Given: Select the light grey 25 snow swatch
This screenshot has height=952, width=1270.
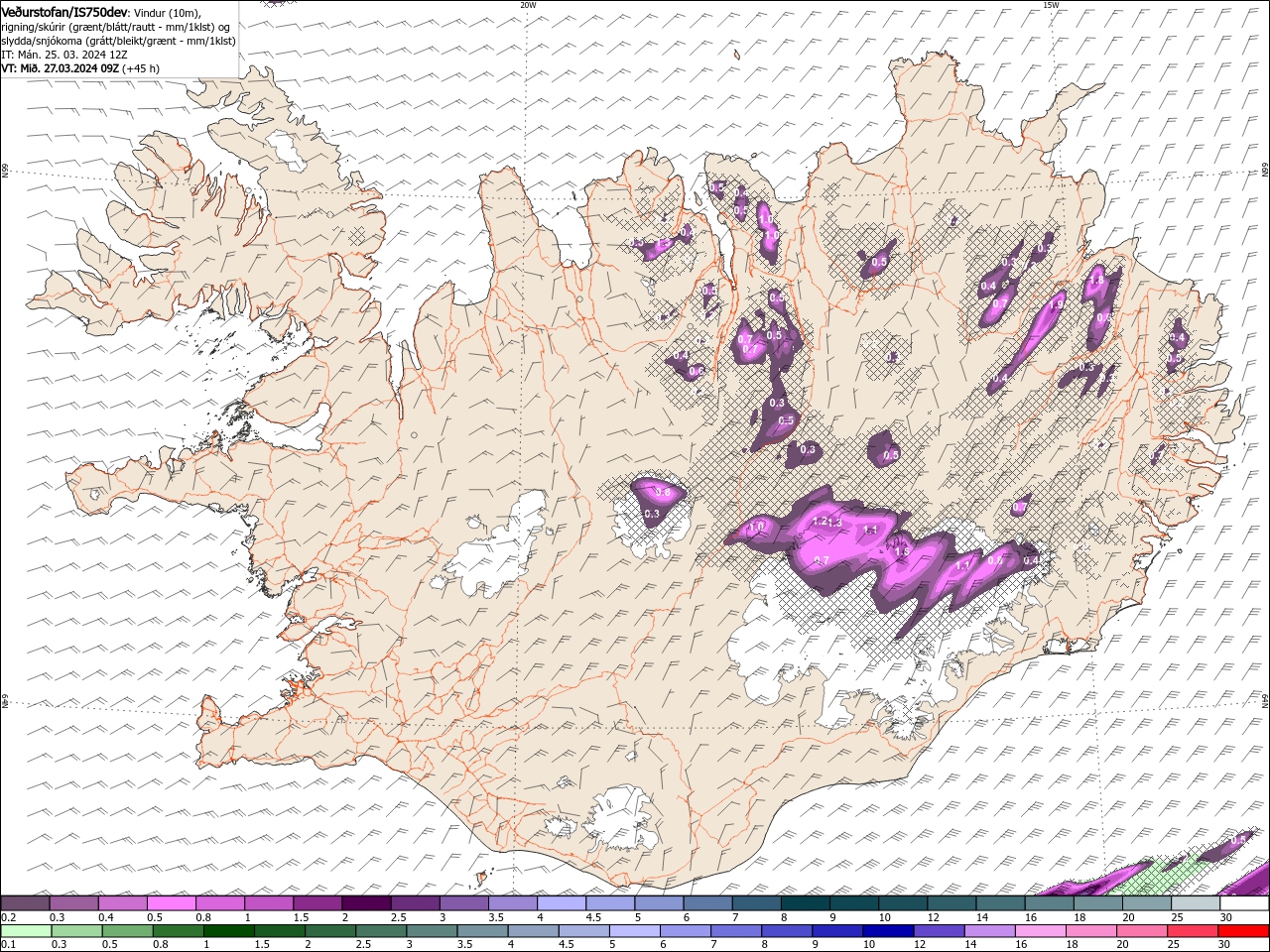Looking at the screenshot, I should coord(1196,903).
